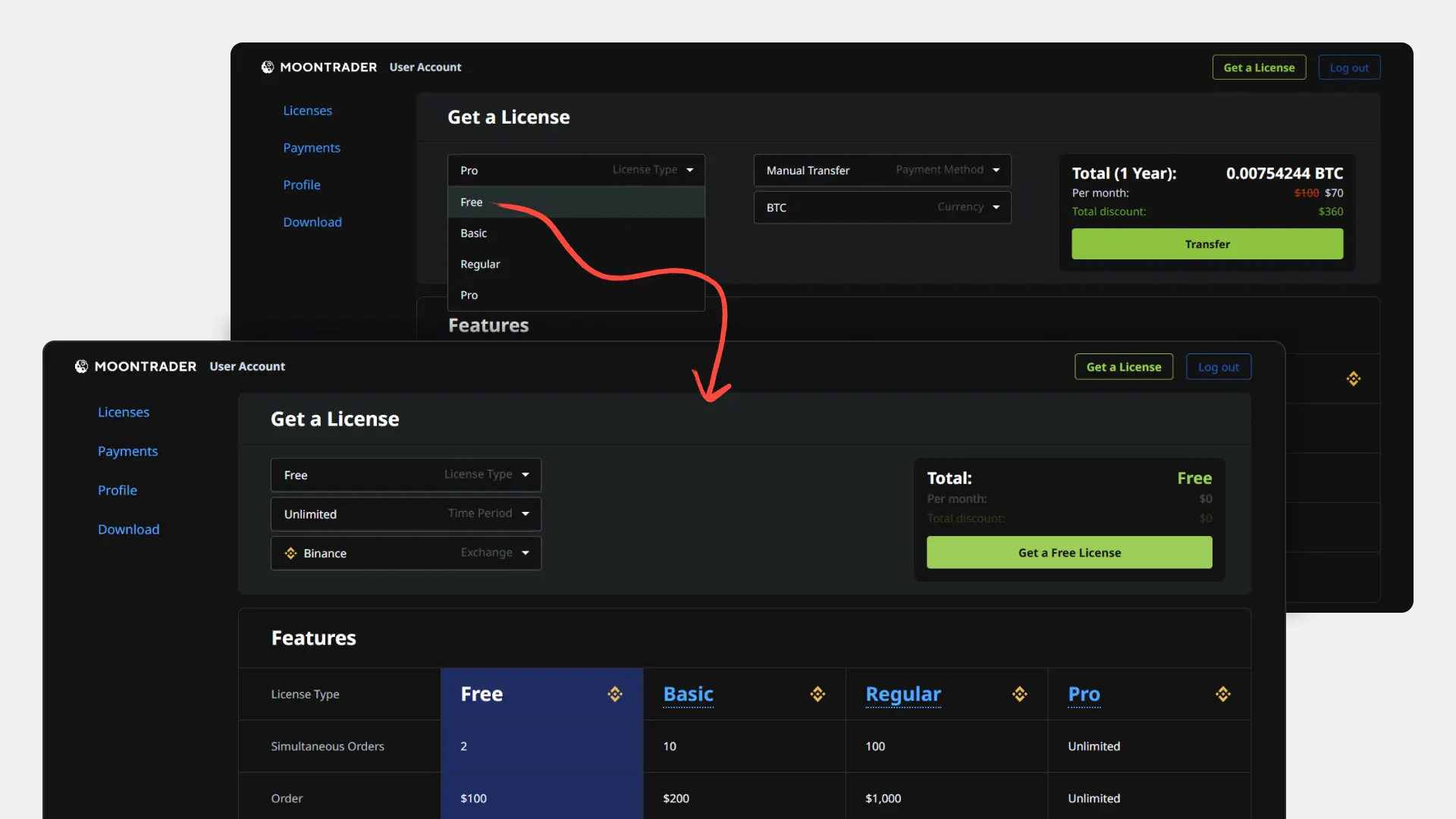Pick Free option in dropdown list

click(471, 202)
